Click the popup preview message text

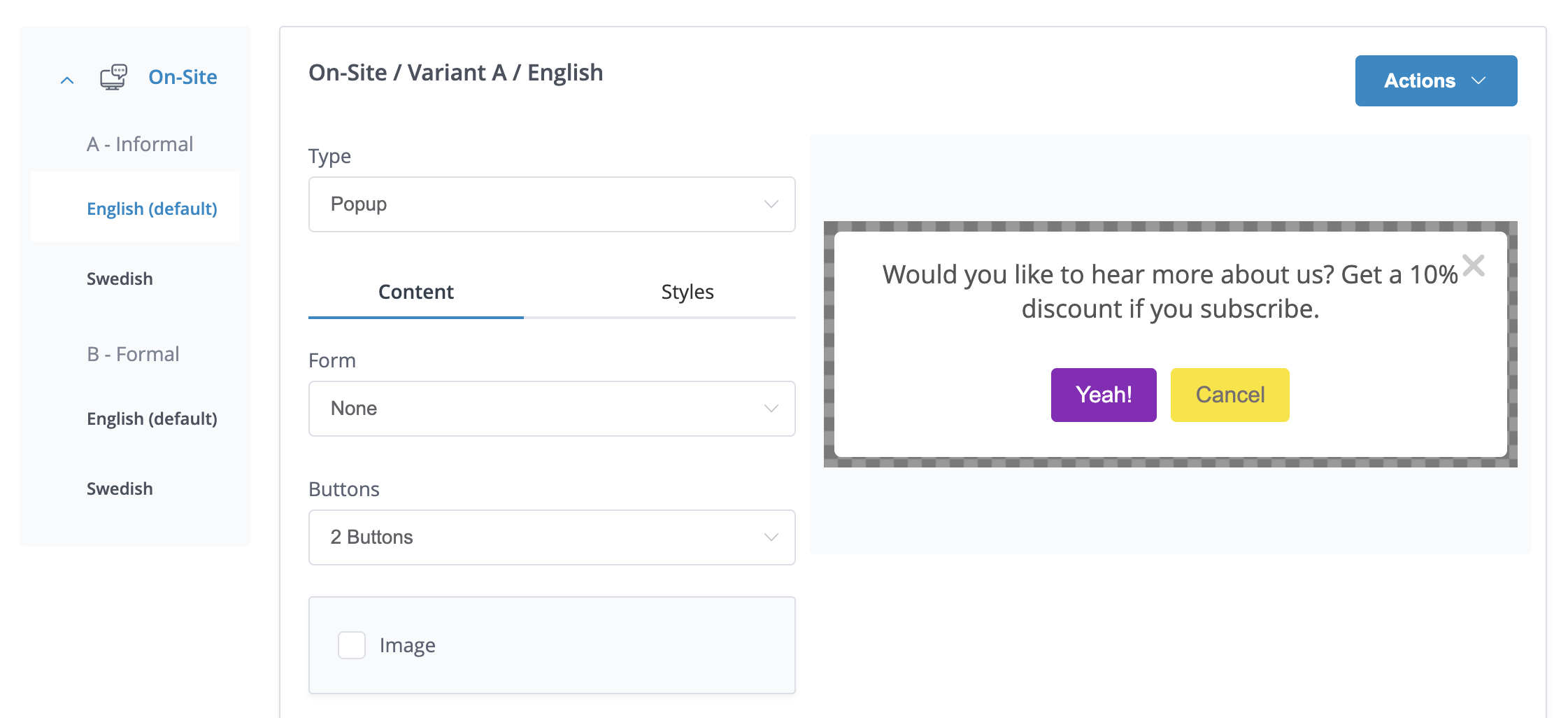click(x=1170, y=292)
